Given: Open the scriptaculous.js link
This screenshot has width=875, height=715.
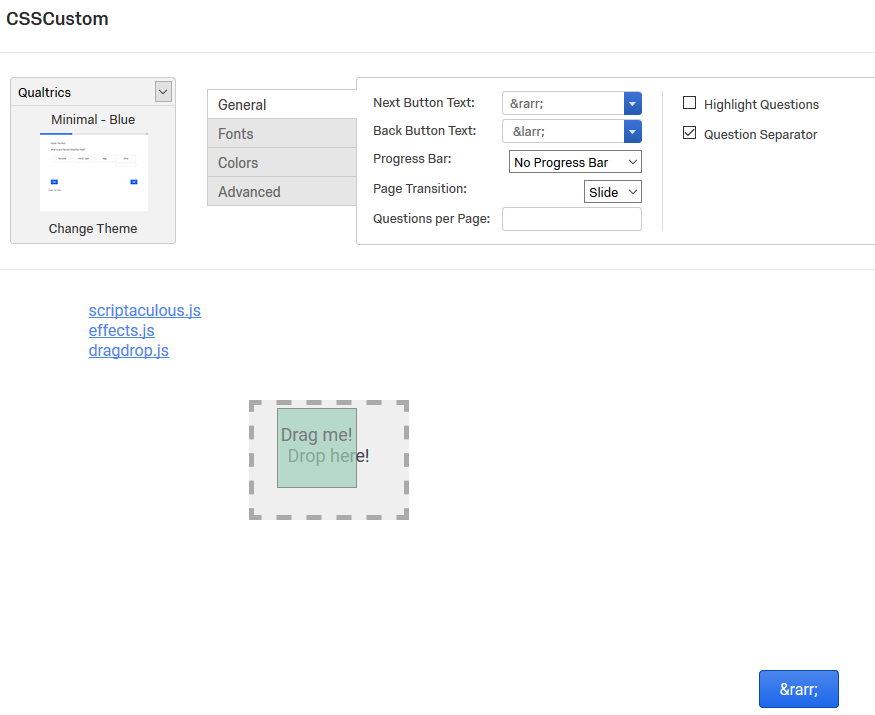Looking at the screenshot, I should (145, 310).
